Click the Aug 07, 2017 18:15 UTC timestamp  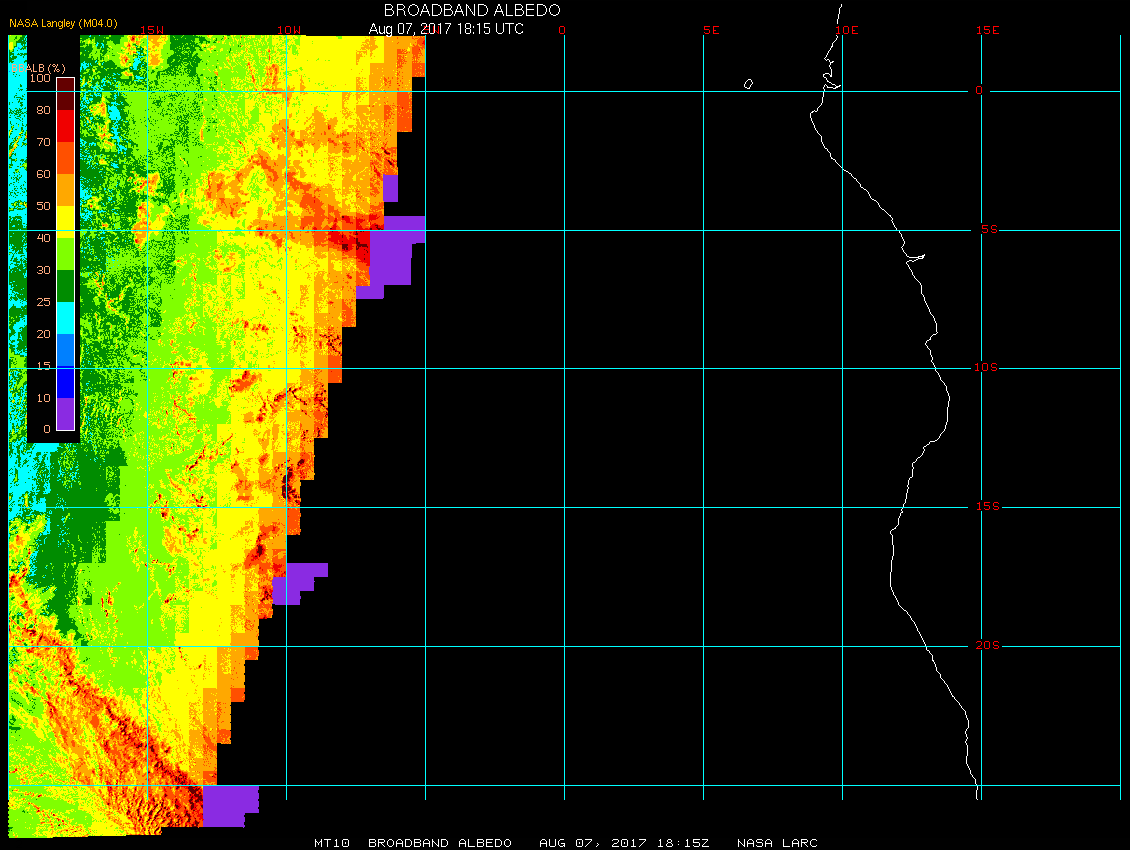446,29
